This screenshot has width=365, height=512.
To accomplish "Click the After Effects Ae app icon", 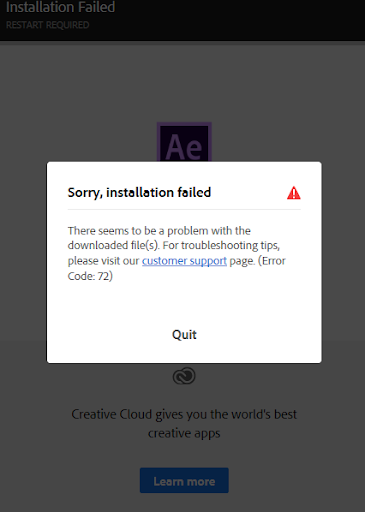I will (184, 142).
